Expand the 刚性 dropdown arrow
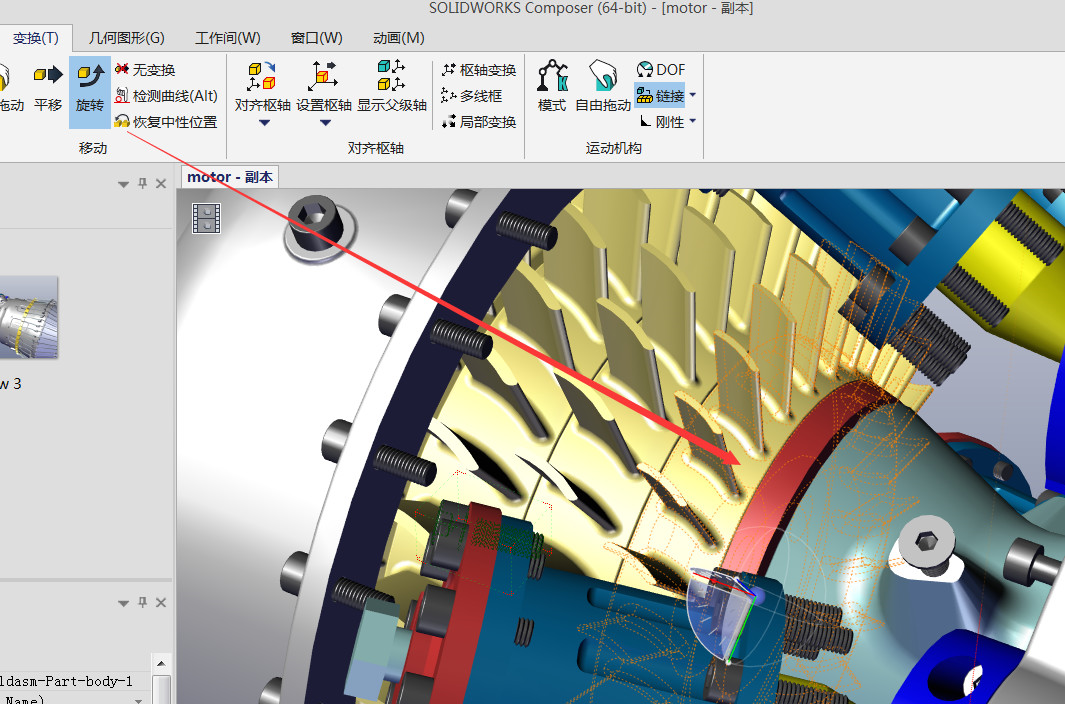This screenshot has width=1065, height=704. (693, 122)
